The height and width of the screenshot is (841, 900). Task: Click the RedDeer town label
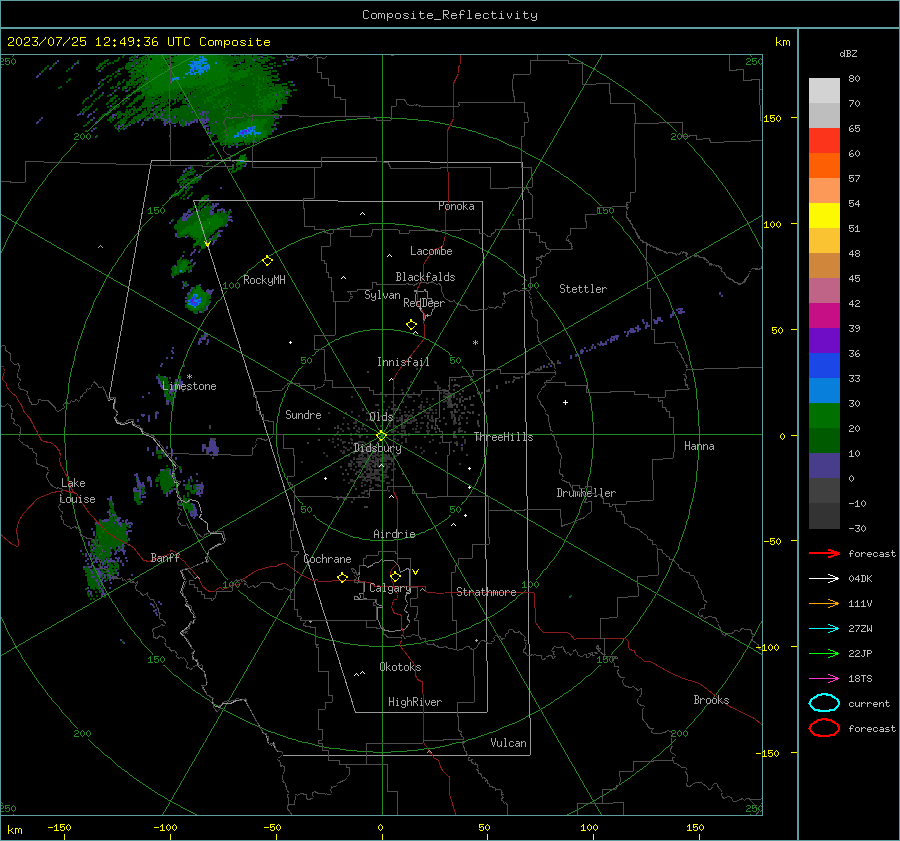(x=424, y=303)
